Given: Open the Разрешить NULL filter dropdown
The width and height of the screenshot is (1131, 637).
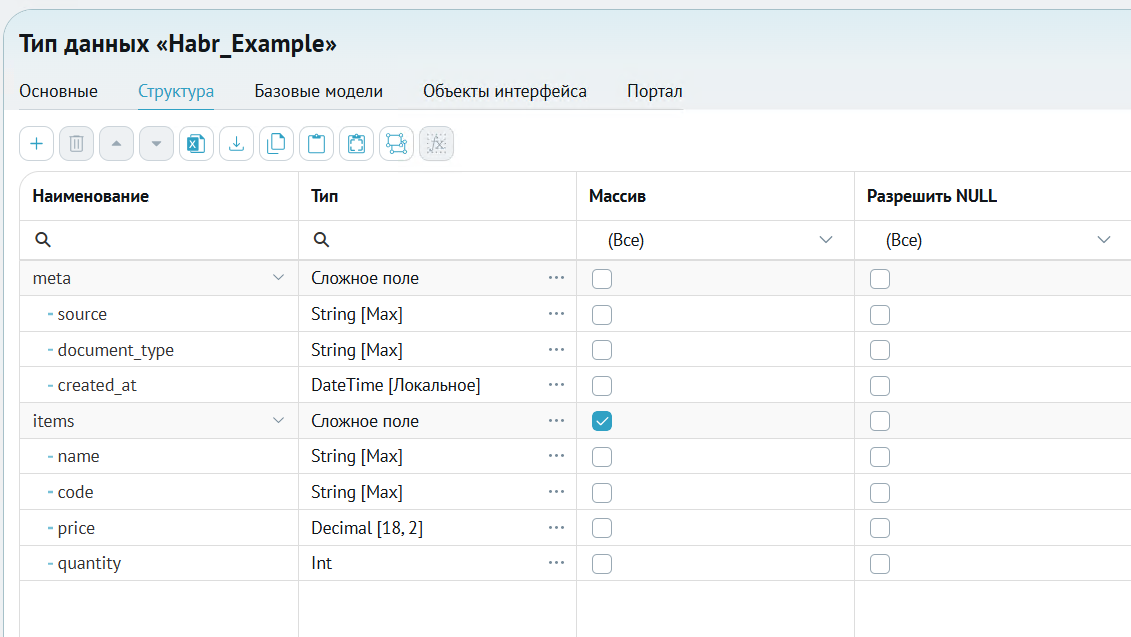Looking at the screenshot, I should tap(993, 240).
